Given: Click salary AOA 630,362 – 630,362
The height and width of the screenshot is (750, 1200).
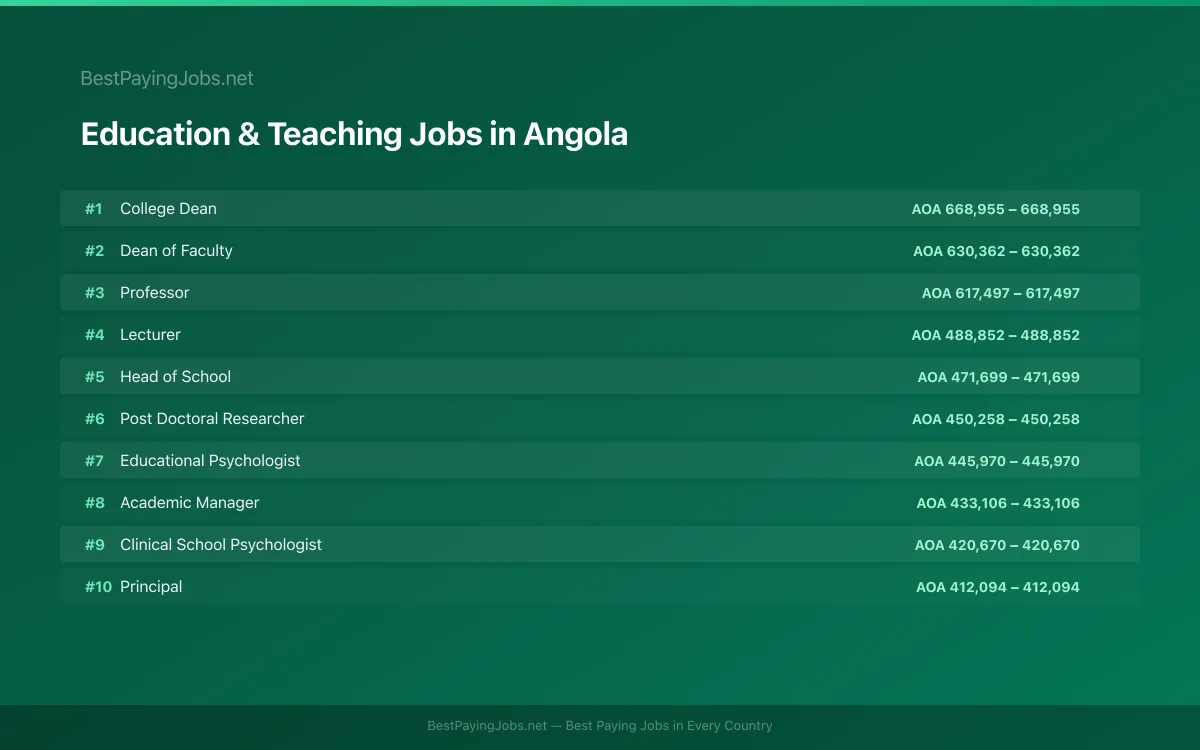Looking at the screenshot, I should (x=997, y=251).
